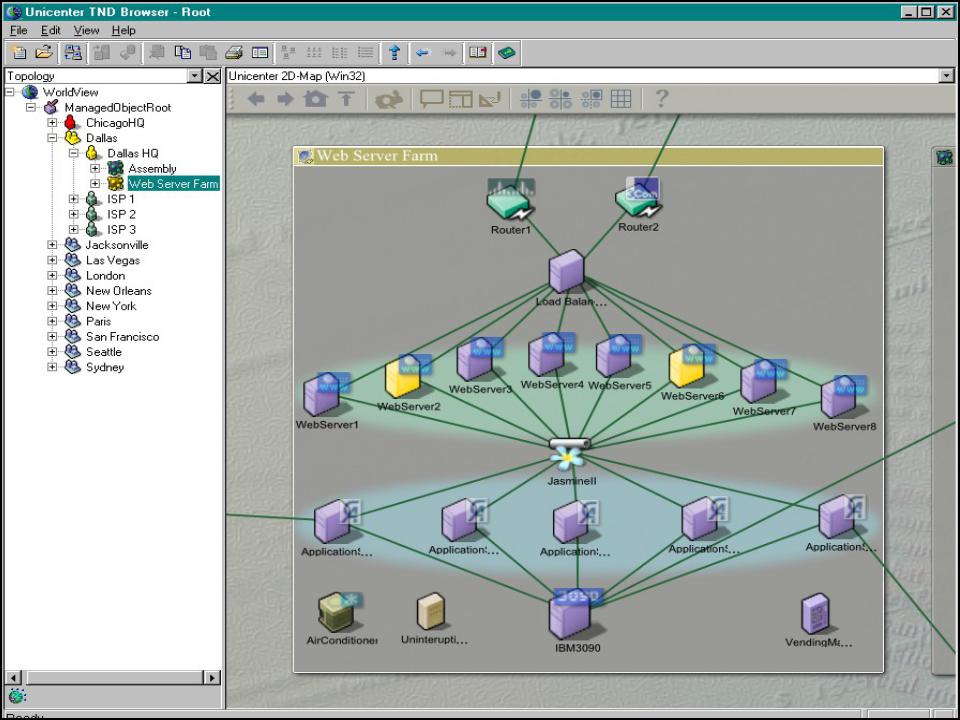Select Las Vegas in the topology tree

click(113, 260)
